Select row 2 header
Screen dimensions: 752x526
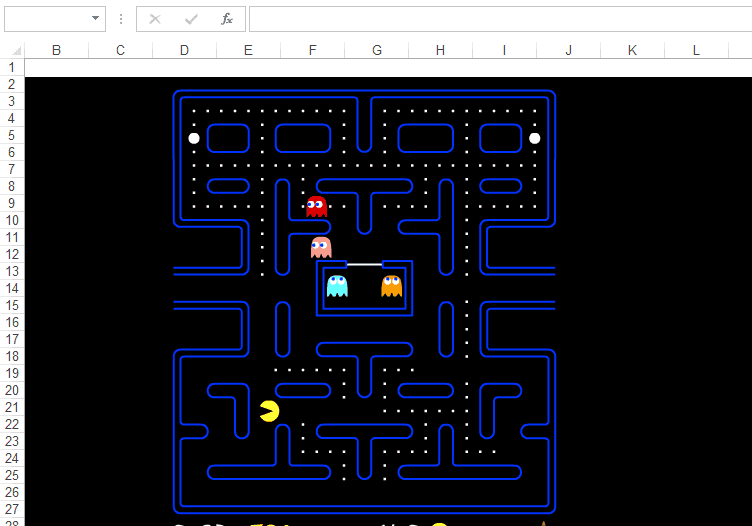click(12, 85)
